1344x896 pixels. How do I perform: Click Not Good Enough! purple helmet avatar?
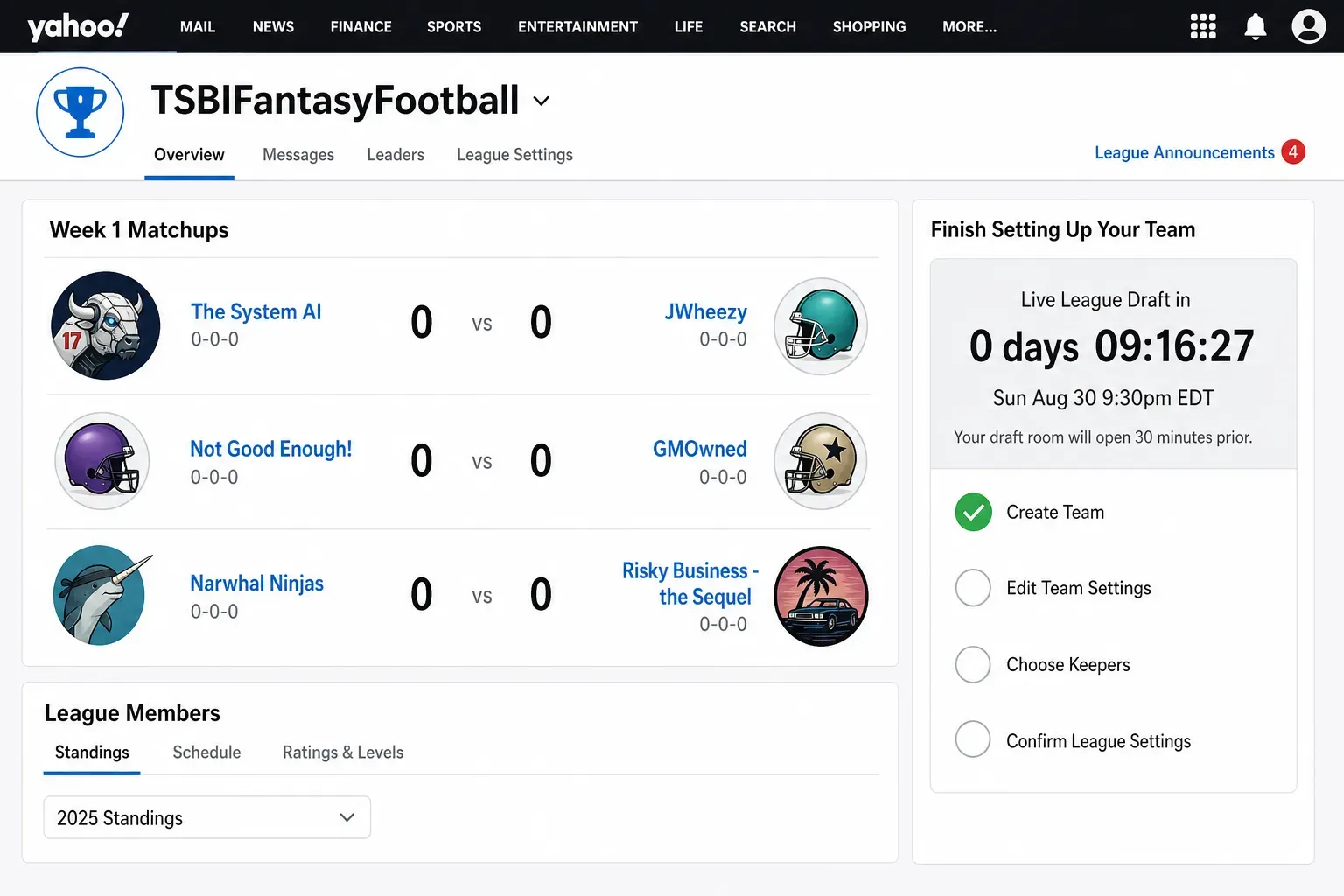(x=102, y=461)
